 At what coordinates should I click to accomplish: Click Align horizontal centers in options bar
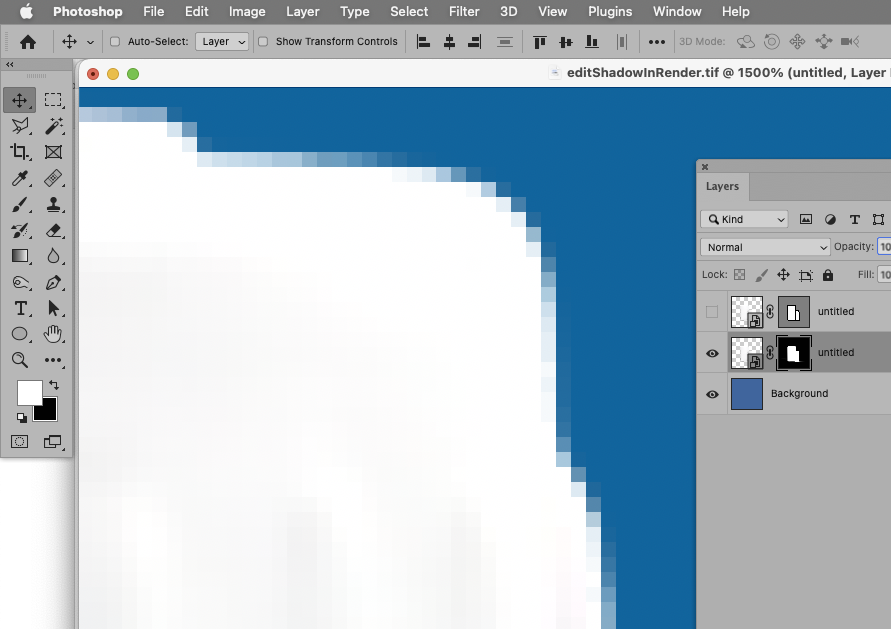447,41
